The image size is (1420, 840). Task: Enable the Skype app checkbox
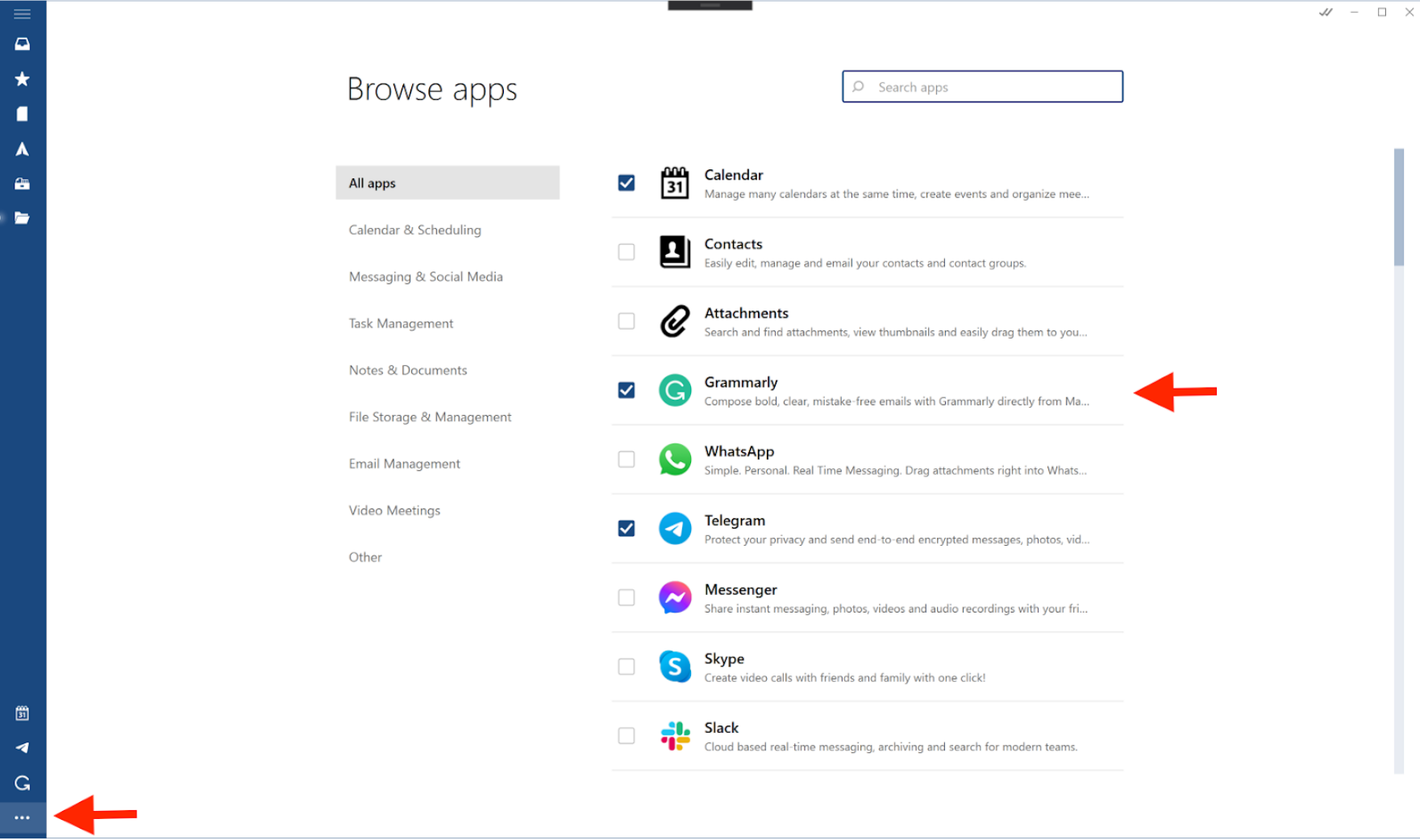pos(627,667)
